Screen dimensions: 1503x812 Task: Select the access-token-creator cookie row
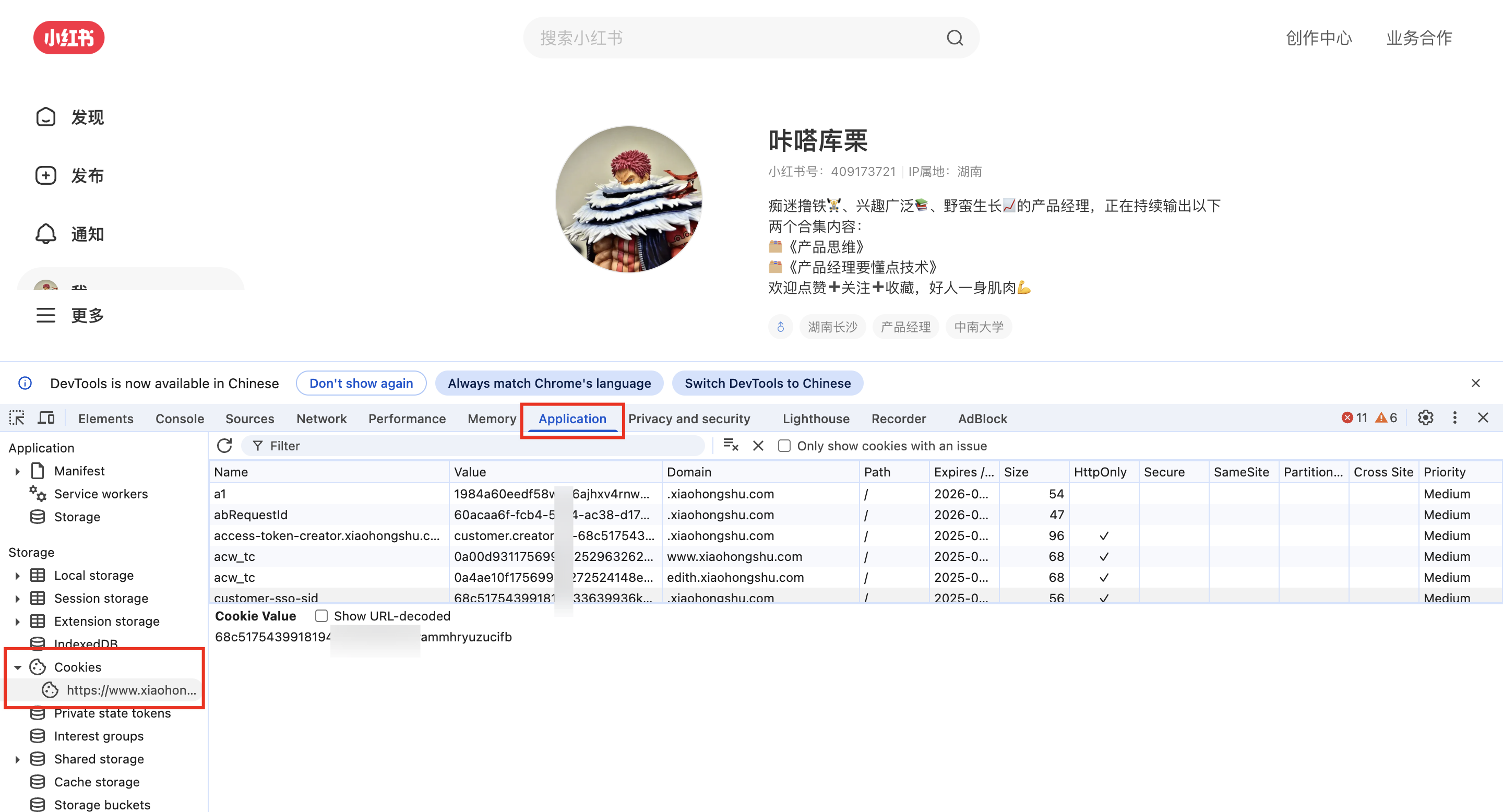click(x=855, y=535)
